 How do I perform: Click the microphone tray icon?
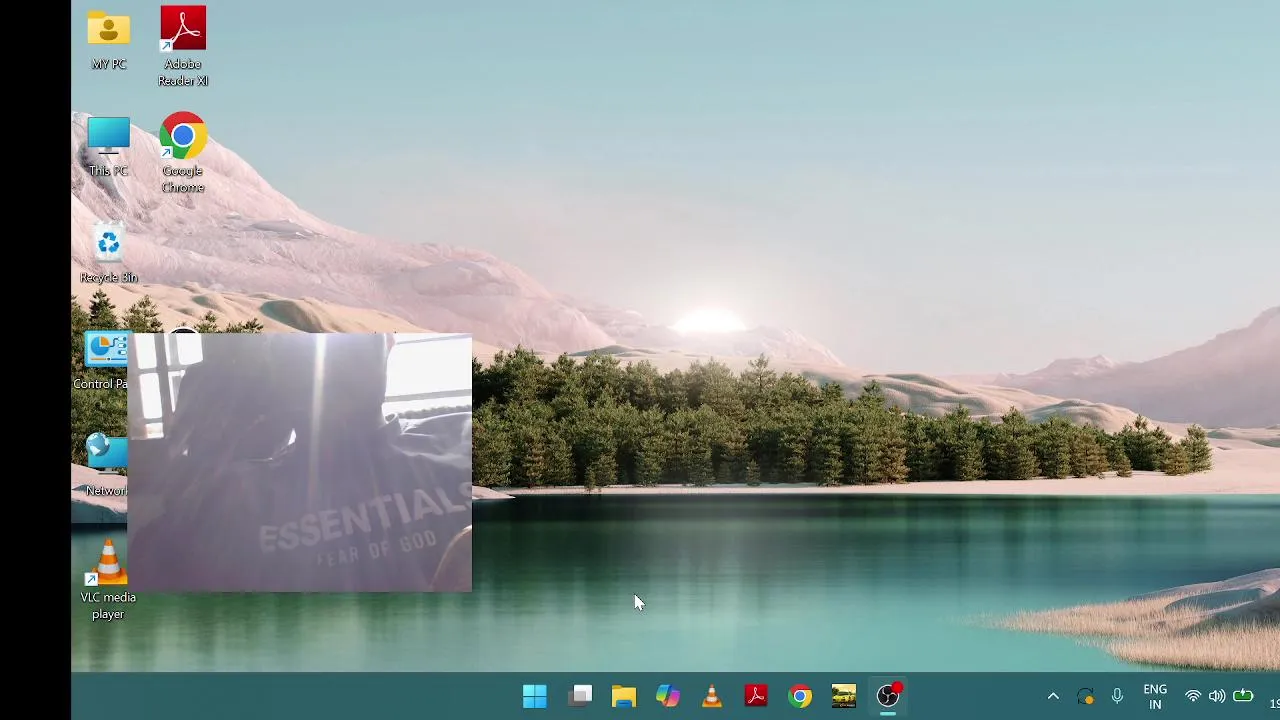pos(1118,696)
